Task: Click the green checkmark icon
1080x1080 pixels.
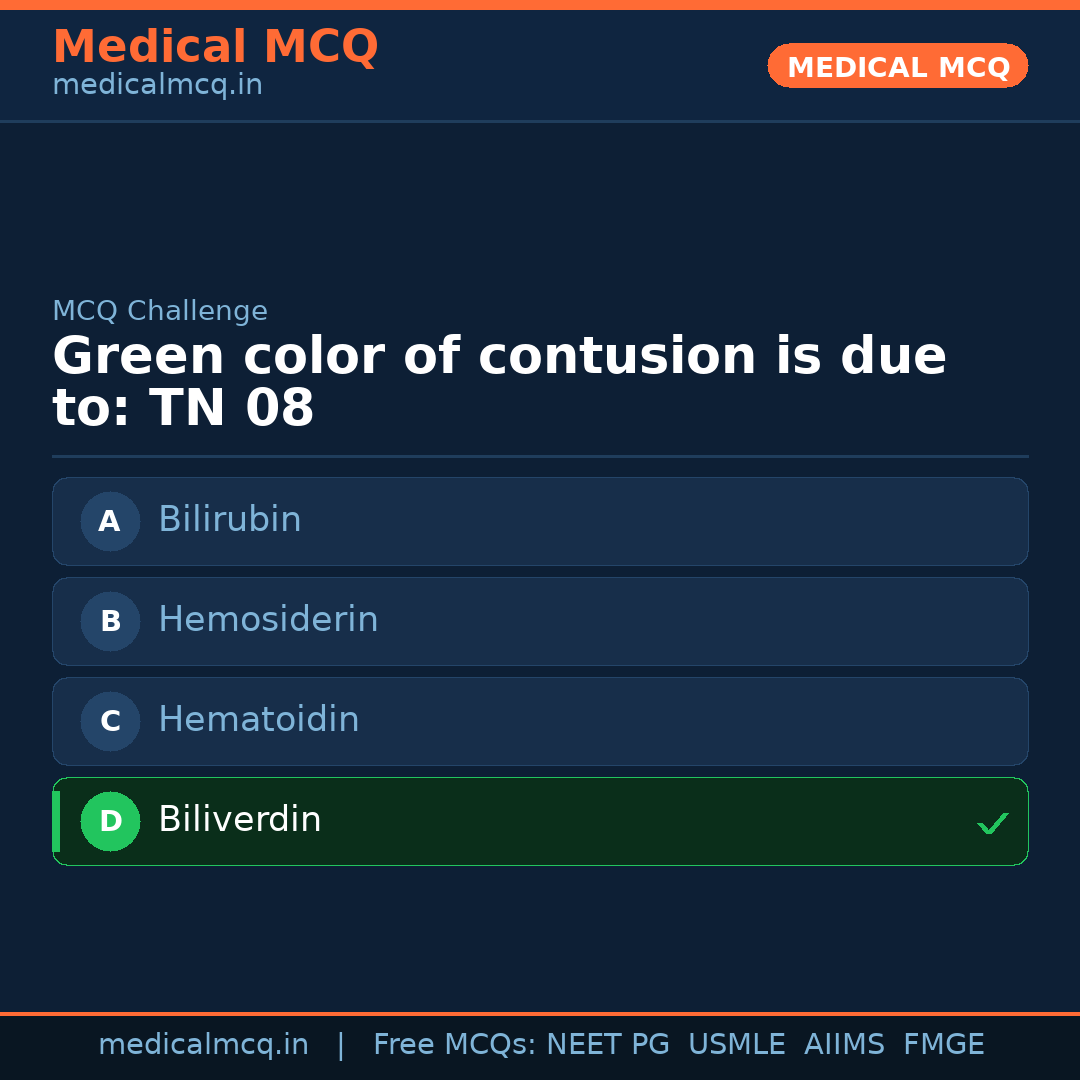Action: point(992,823)
